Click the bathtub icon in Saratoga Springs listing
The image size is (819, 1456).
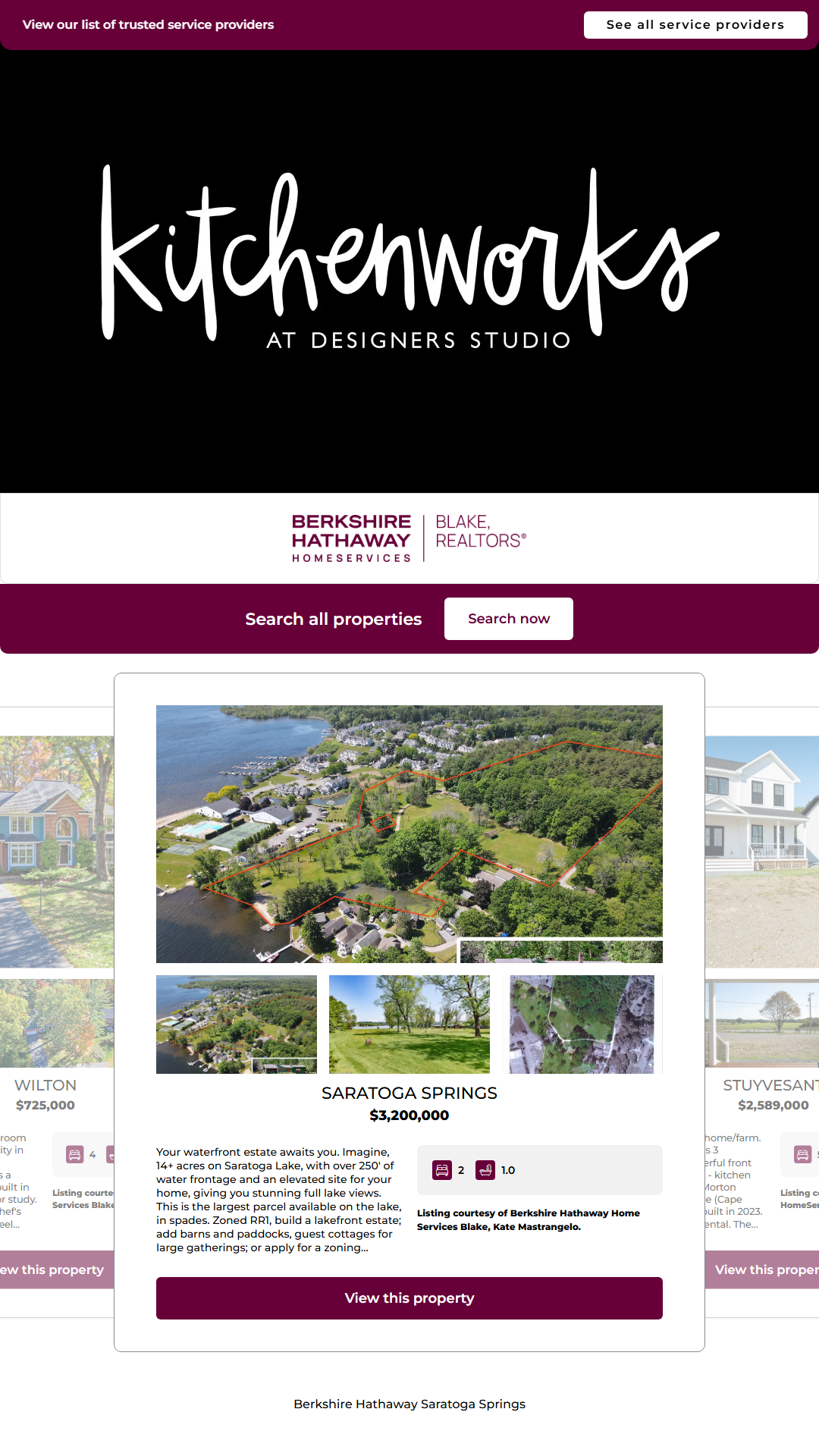[485, 1170]
